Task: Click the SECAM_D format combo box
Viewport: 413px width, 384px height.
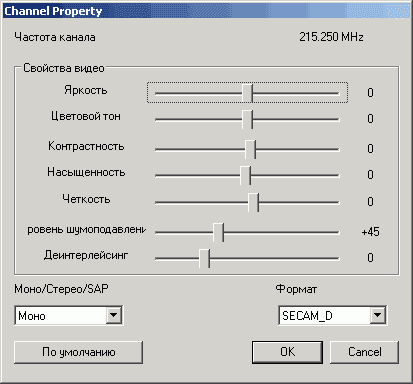Action: coord(333,315)
